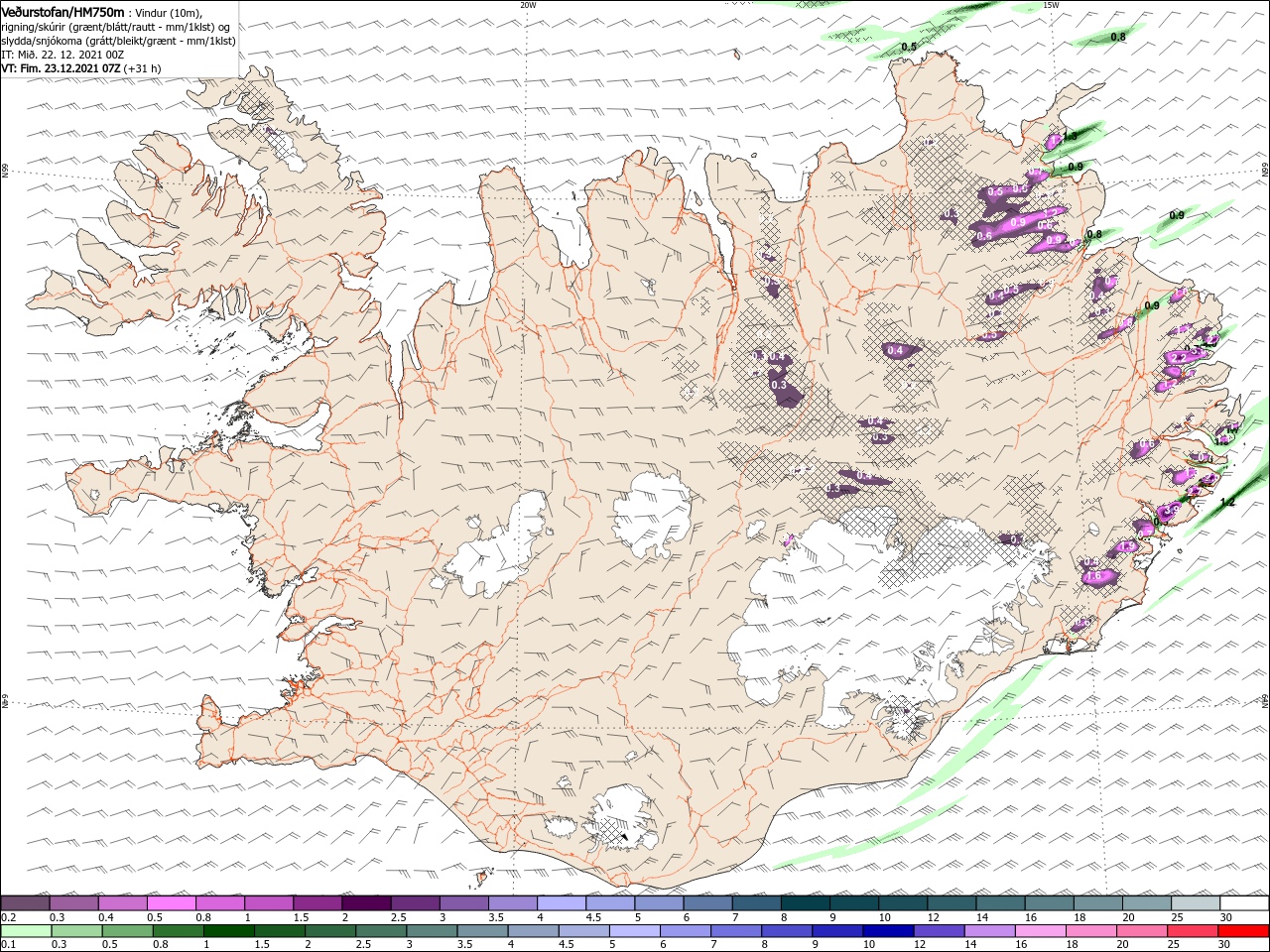Image resolution: width=1270 pixels, height=952 pixels.
Task: Pick the white swatch after 30 in upper row
Action: point(1244,903)
